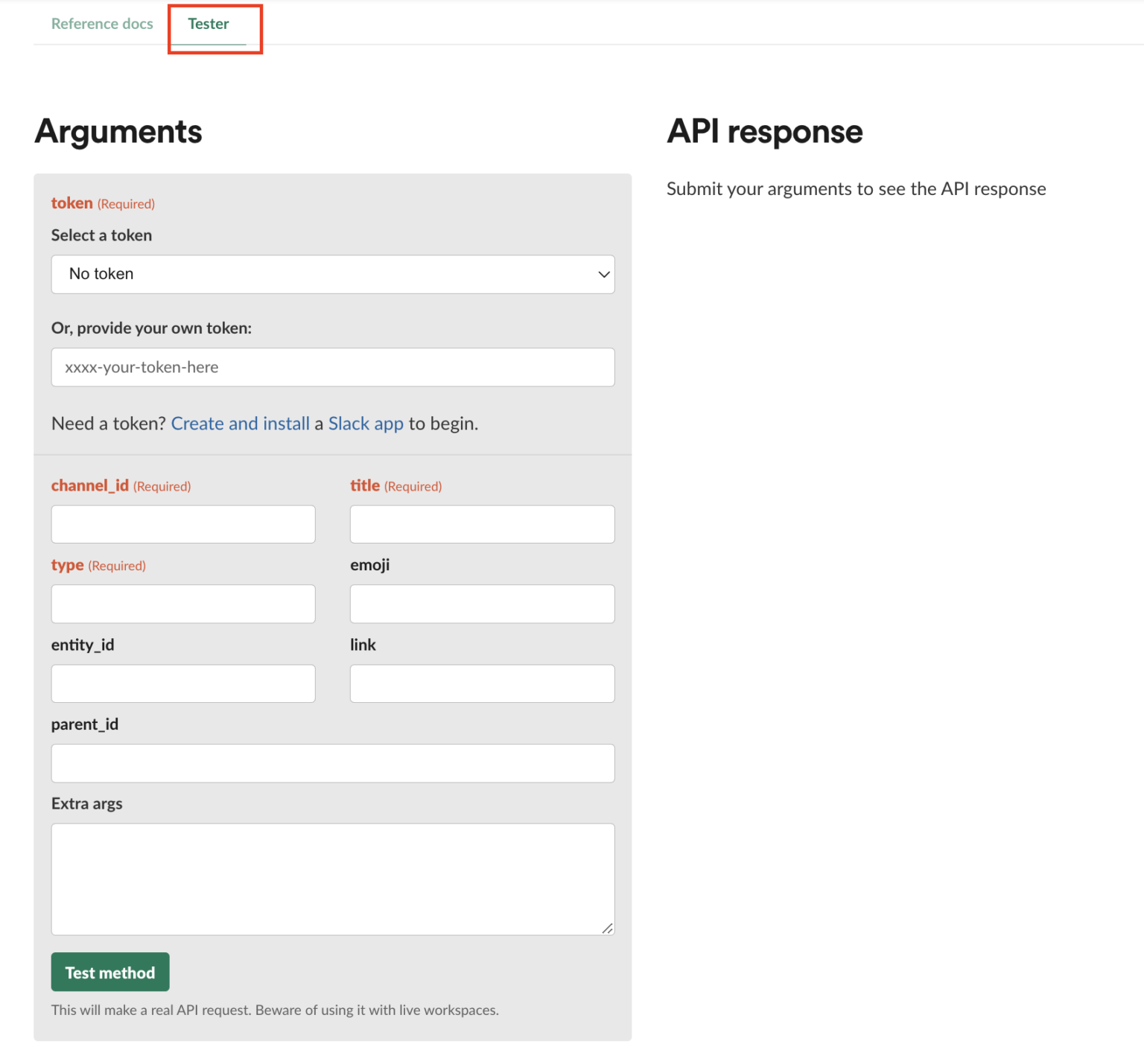Click inside the emoji field
This screenshot has width=1144, height=1064.
pos(481,604)
